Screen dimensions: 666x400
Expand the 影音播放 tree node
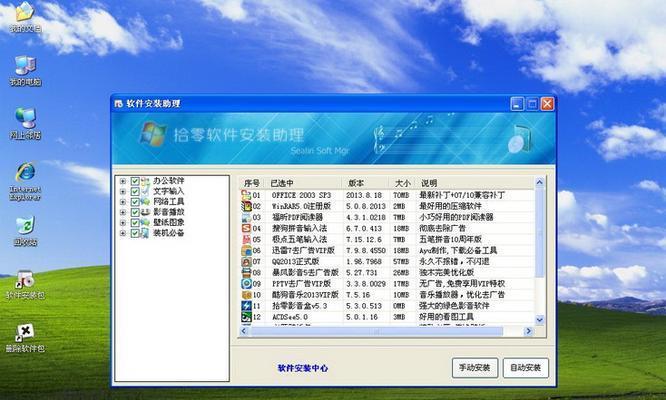click(x=123, y=212)
